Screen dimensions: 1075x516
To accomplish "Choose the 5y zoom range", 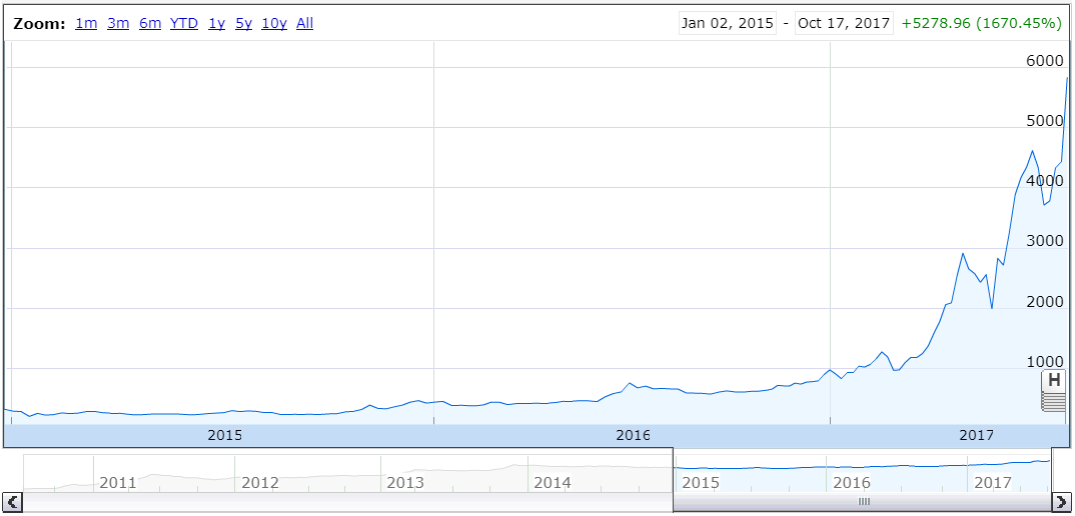I will tap(243, 23).
